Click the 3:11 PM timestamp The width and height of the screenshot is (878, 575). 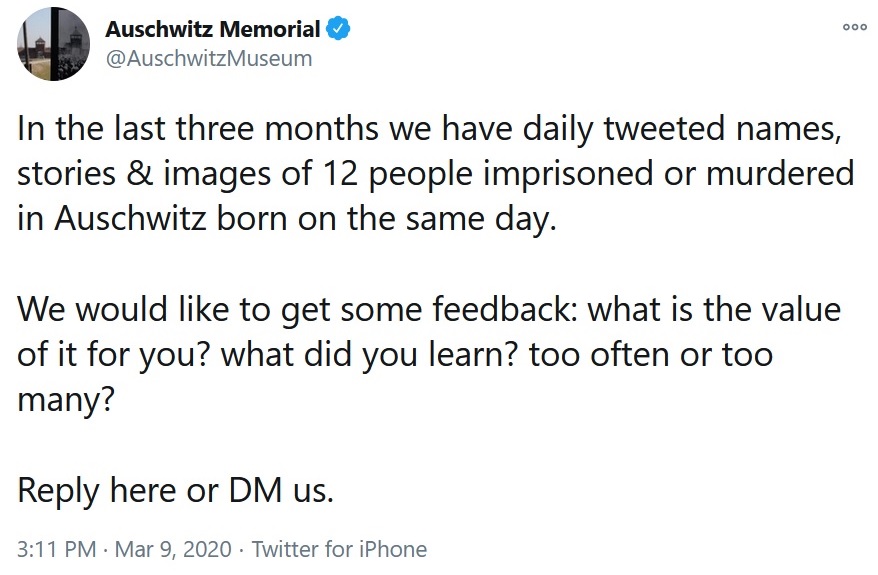57,549
